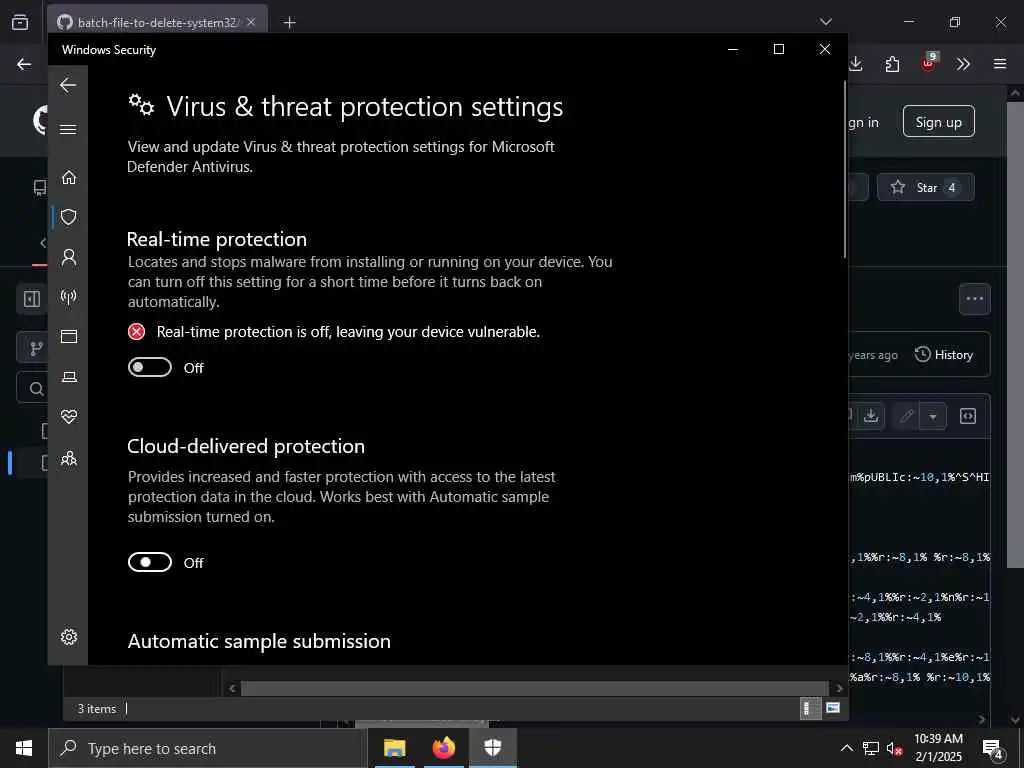This screenshot has height=768, width=1024.
Task: Open Account protection in the sidebar
Action: [69, 257]
